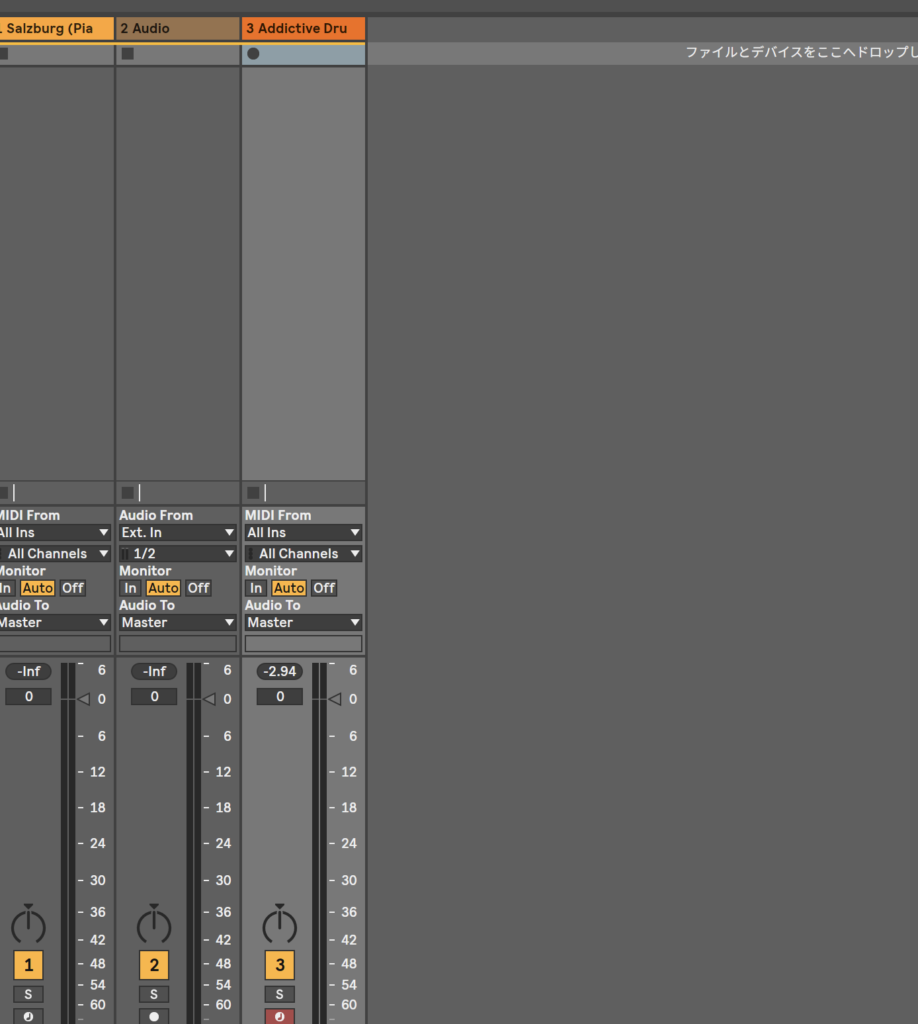Open the Ext. In audio input dropdown
The width and height of the screenshot is (918, 1024).
pos(178,533)
